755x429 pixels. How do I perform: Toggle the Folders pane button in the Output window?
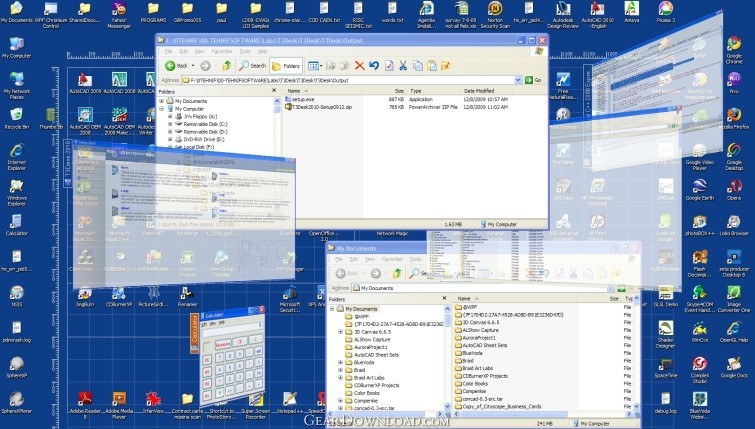coord(286,66)
